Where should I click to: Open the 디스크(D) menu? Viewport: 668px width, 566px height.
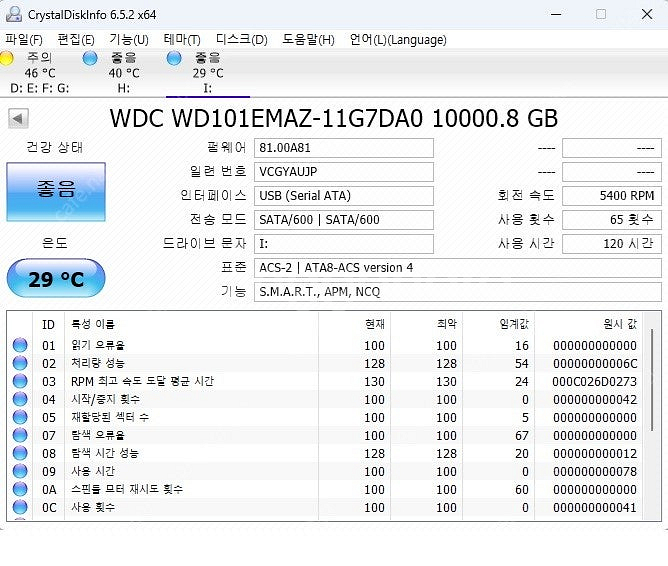tap(242, 40)
